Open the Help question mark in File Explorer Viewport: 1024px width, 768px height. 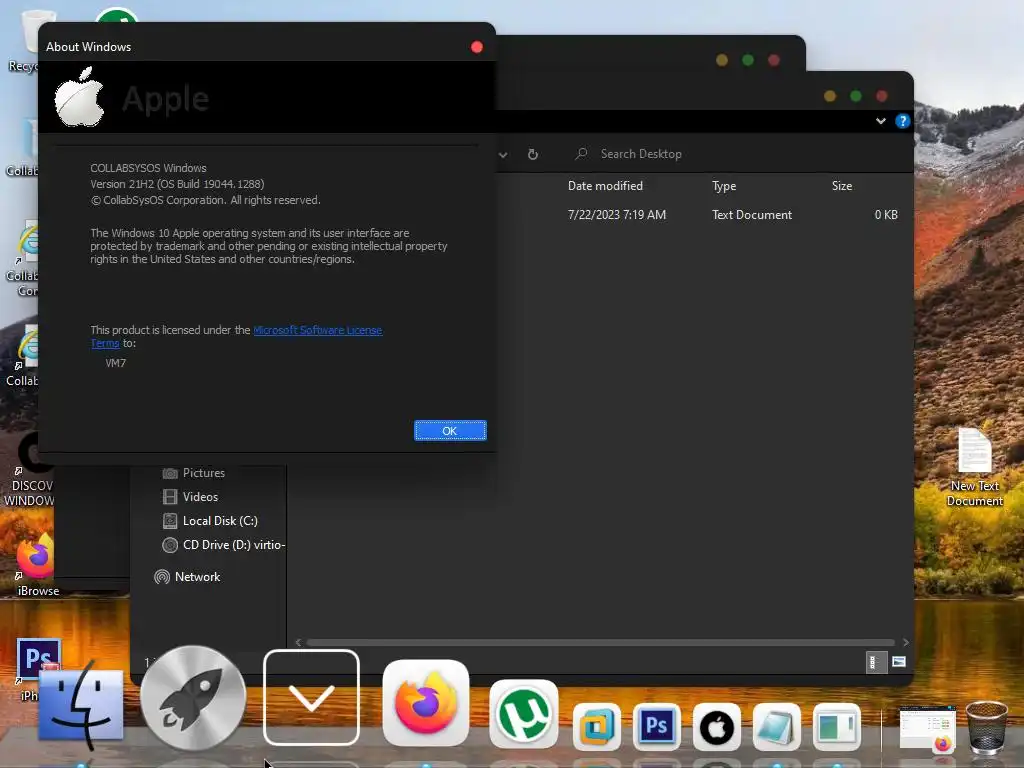tap(903, 121)
